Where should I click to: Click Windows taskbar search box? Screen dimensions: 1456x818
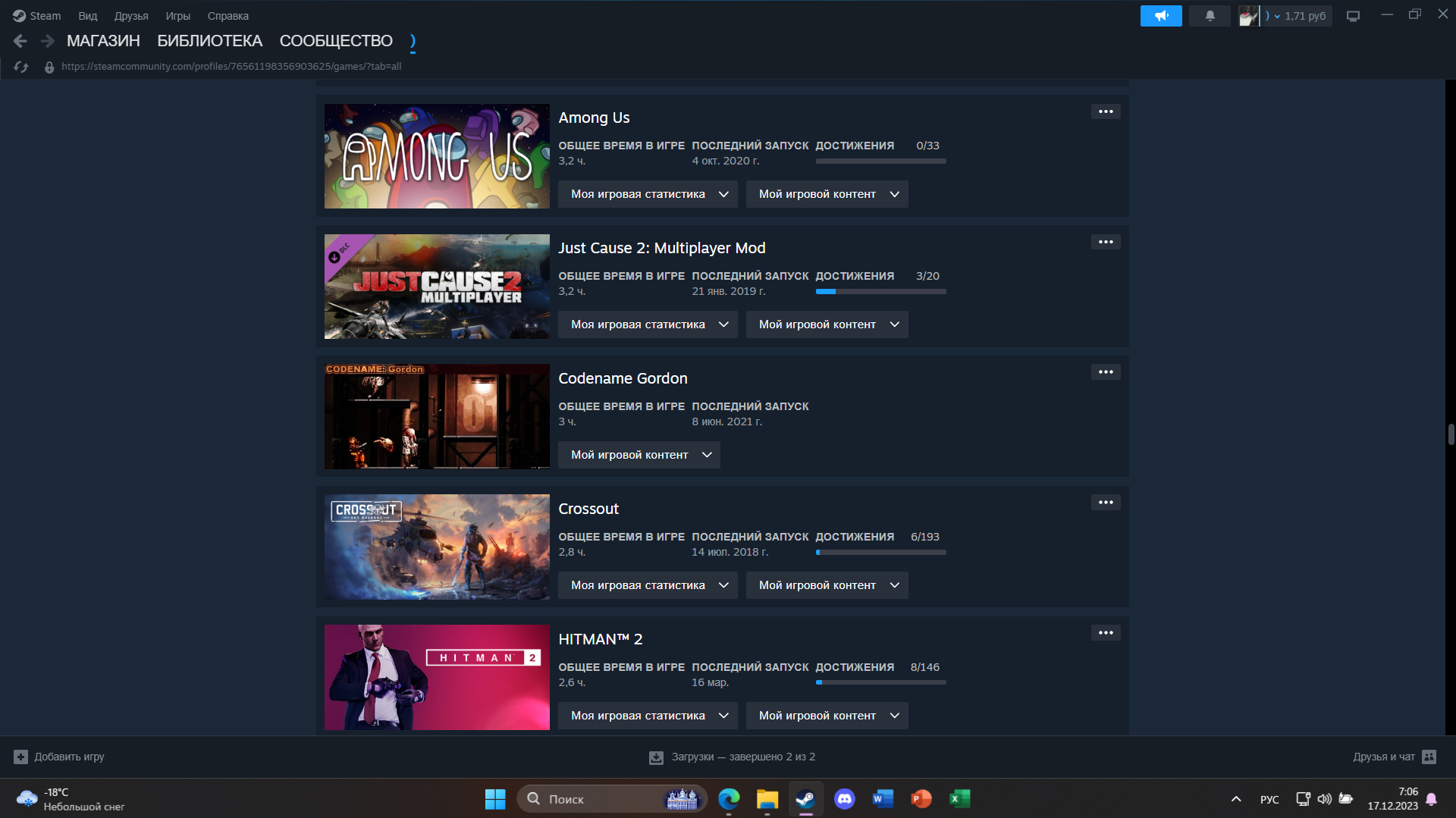point(611,799)
